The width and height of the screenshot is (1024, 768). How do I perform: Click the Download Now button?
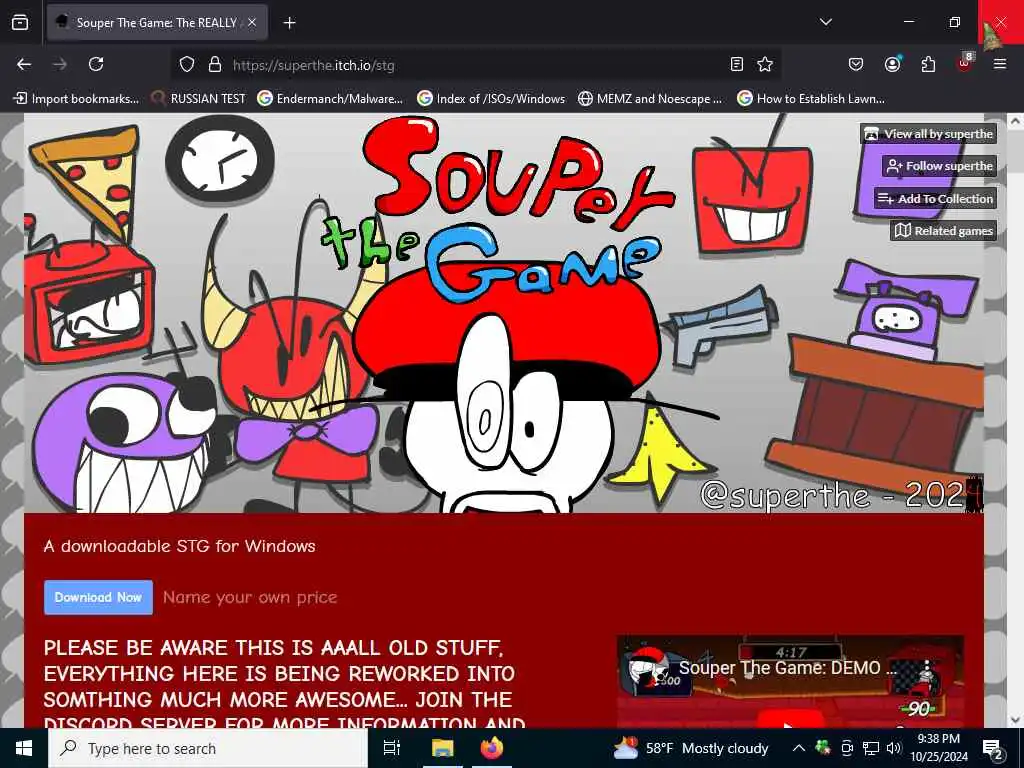click(98, 598)
